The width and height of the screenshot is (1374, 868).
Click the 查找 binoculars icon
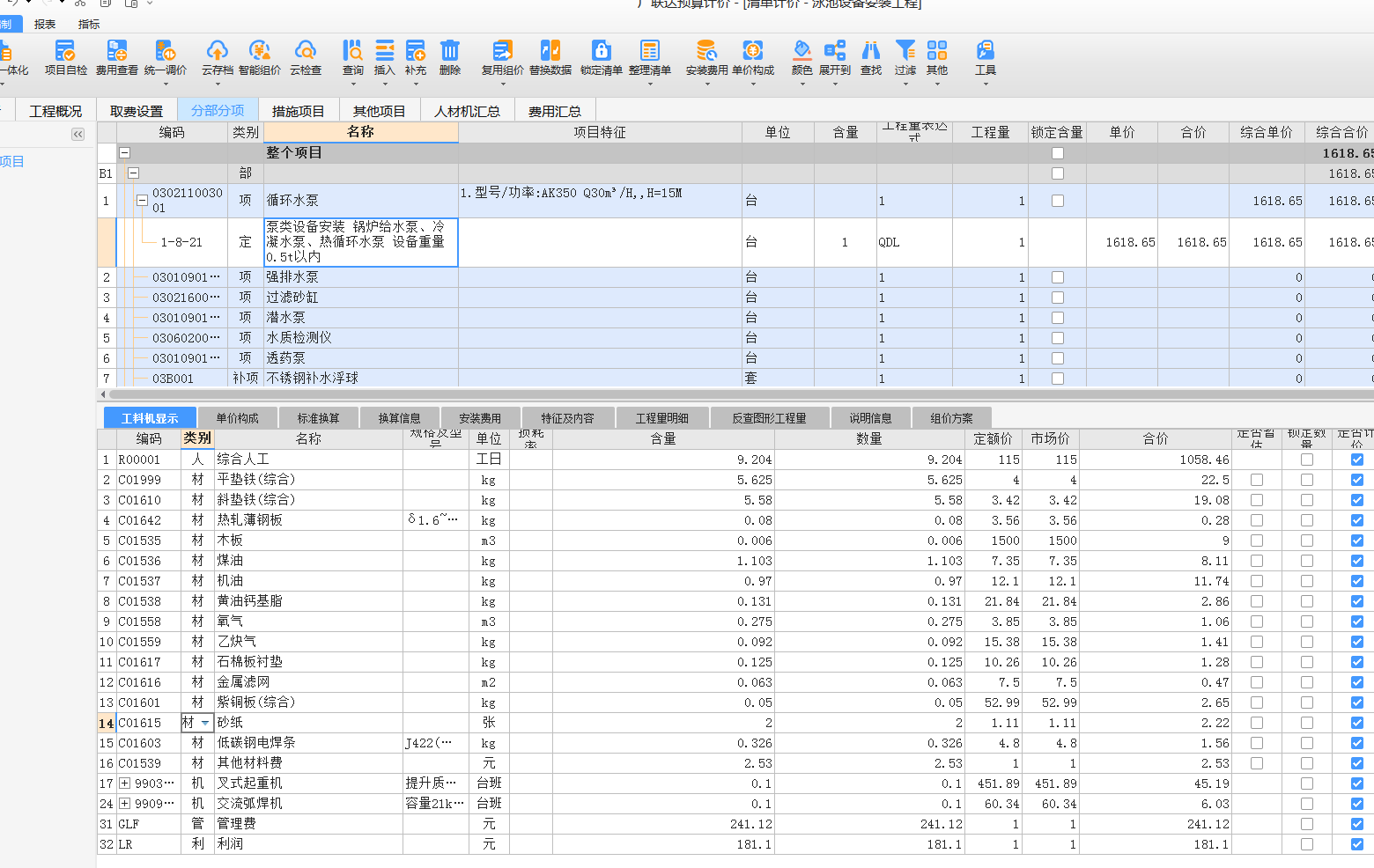871,57
